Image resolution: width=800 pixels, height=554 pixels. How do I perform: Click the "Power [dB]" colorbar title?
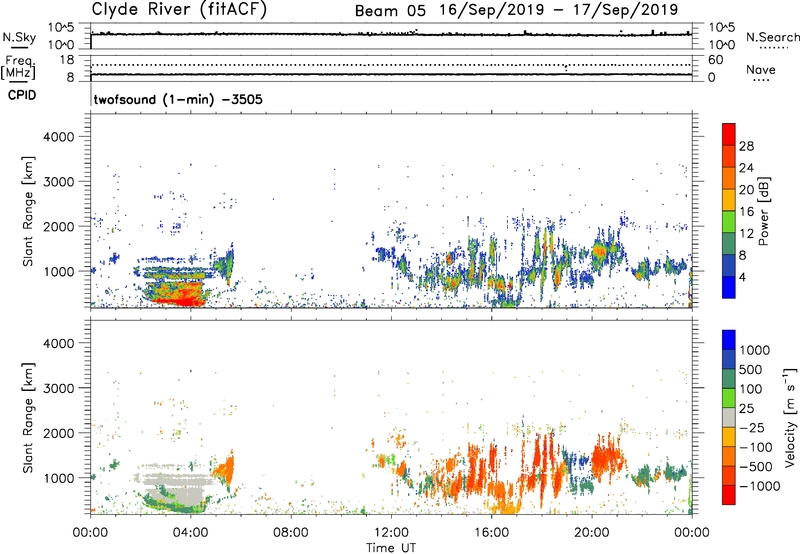[x=763, y=211]
